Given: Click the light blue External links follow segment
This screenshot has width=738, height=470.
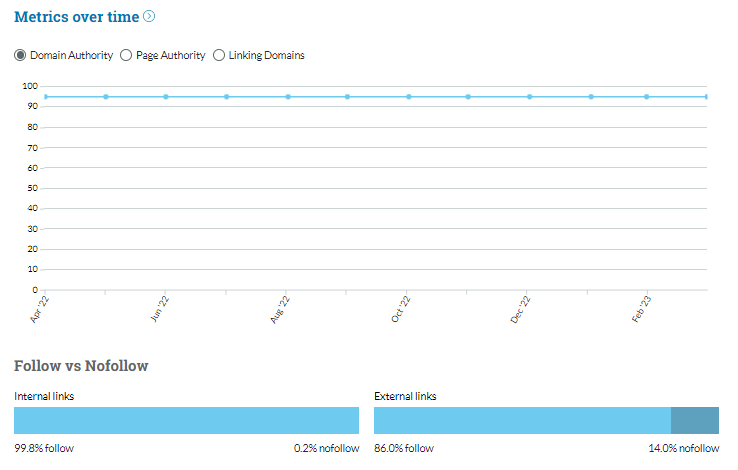Looking at the screenshot, I should click(522, 421).
